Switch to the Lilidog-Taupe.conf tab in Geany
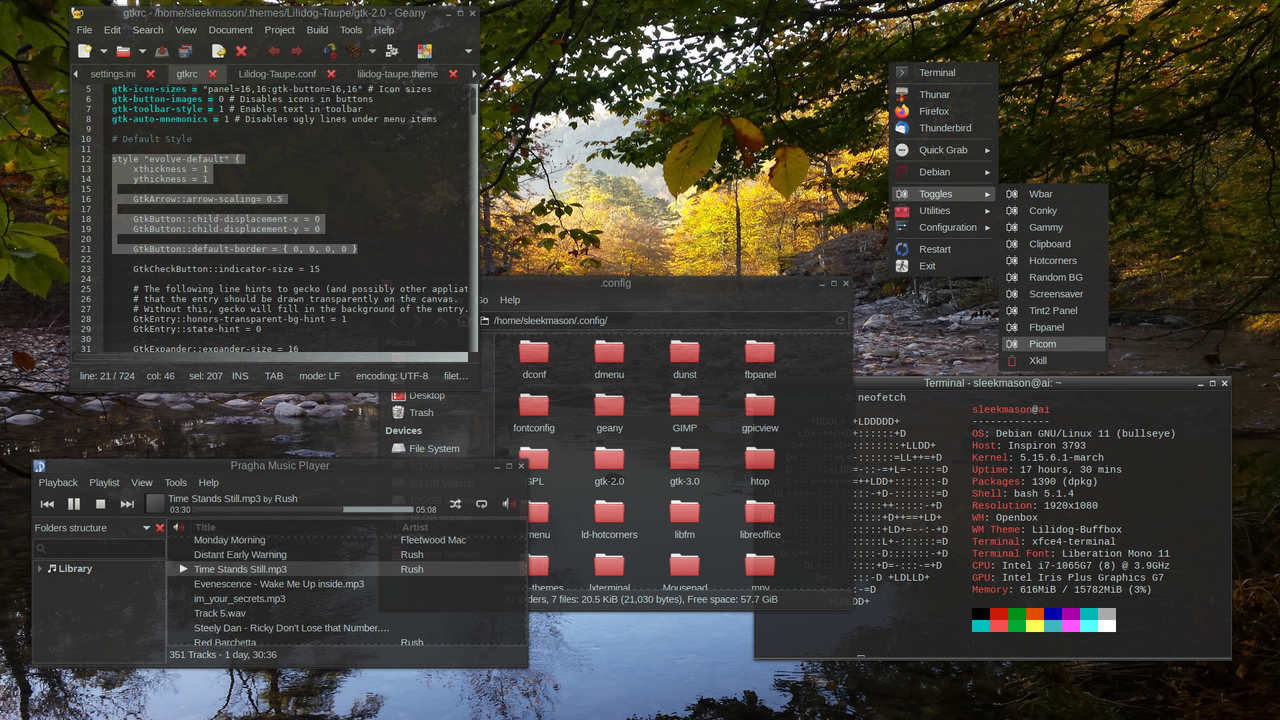Image resolution: width=1280 pixels, height=720 pixels. coord(277,74)
